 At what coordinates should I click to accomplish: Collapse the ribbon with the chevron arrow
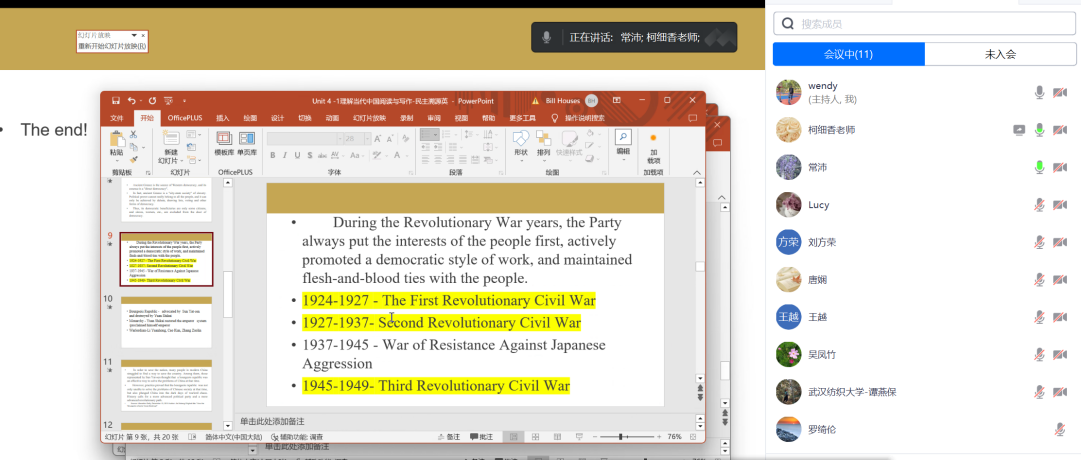click(698, 172)
